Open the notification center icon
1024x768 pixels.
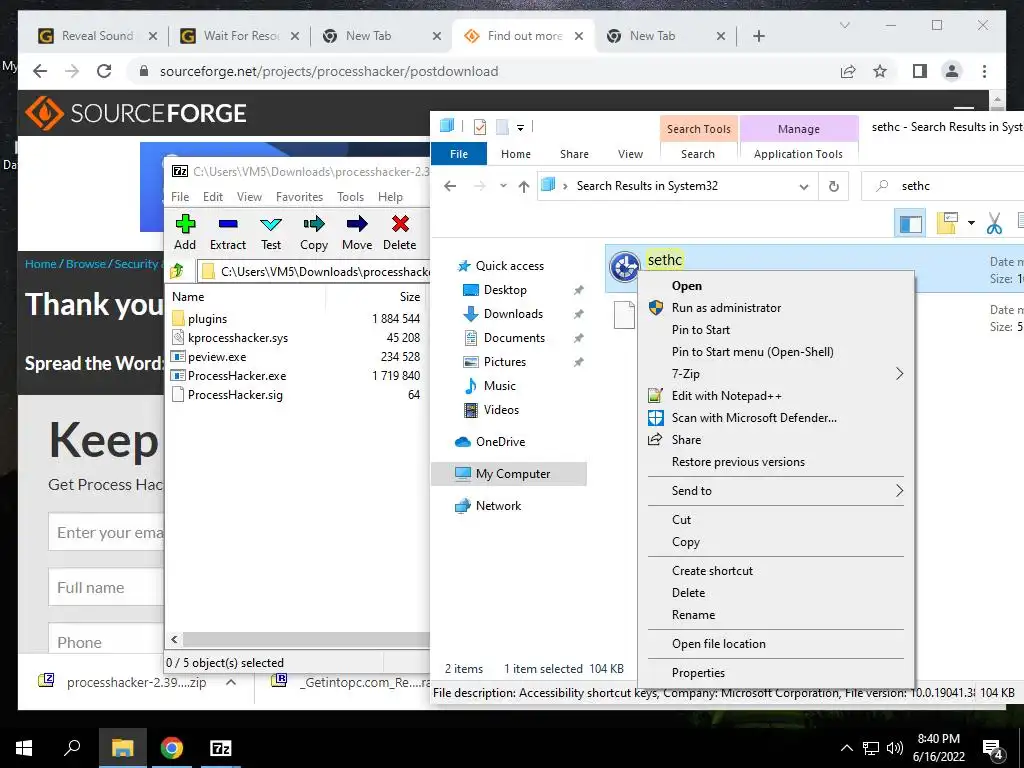pyautogui.click(x=993, y=749)
